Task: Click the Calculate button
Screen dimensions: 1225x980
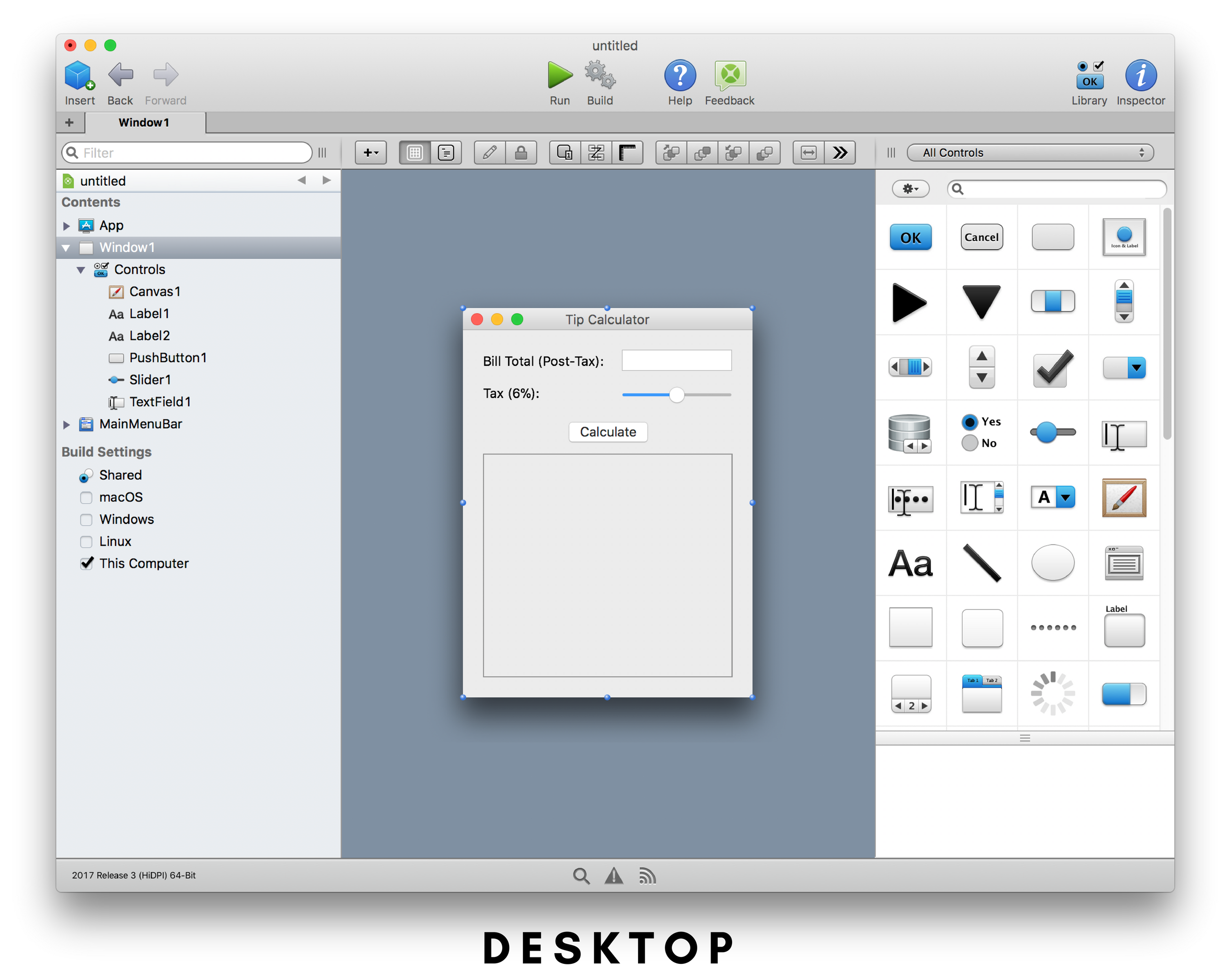Action: [x=609, y=431]
